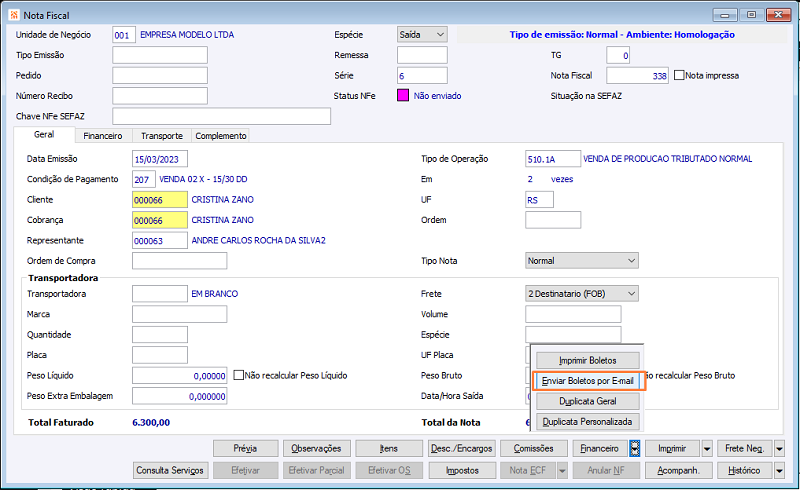Open the Itens button
This screenshot has width=800, height=490.
click(389, 449)
